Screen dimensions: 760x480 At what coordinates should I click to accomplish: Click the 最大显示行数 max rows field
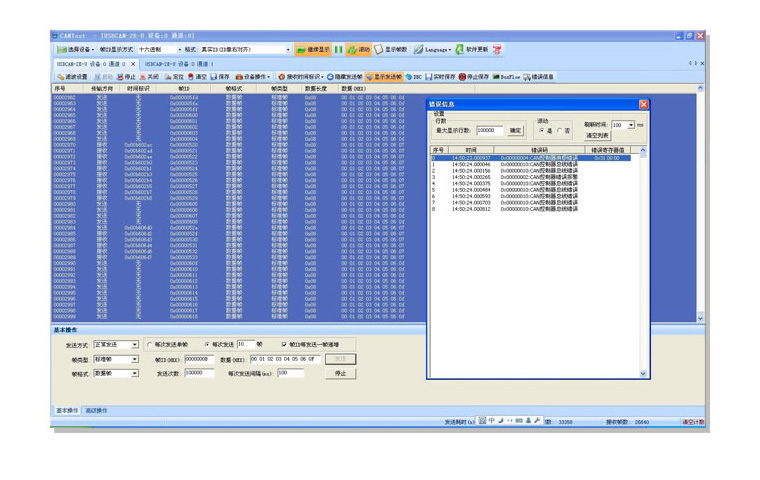coord(490,130)
